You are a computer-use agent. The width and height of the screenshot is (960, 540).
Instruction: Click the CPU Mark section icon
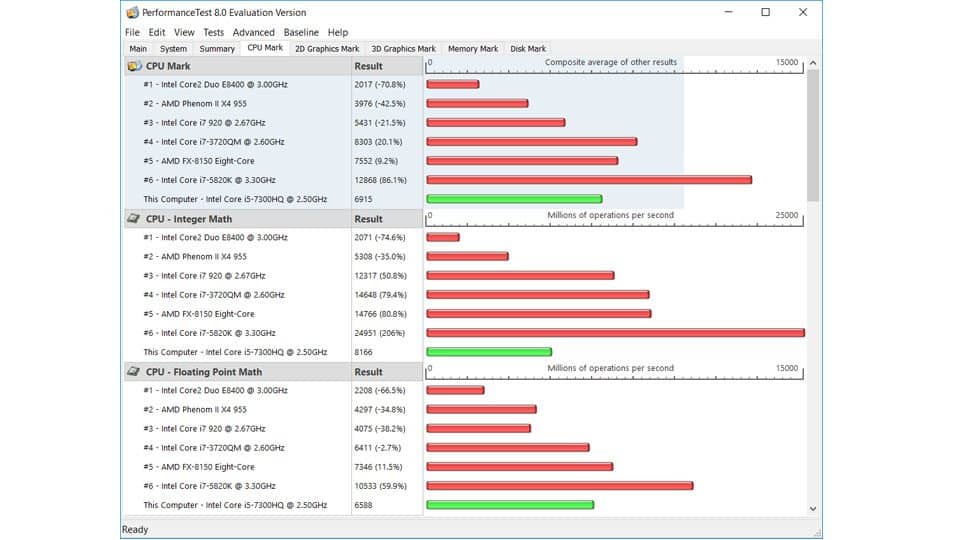(134, 66)
